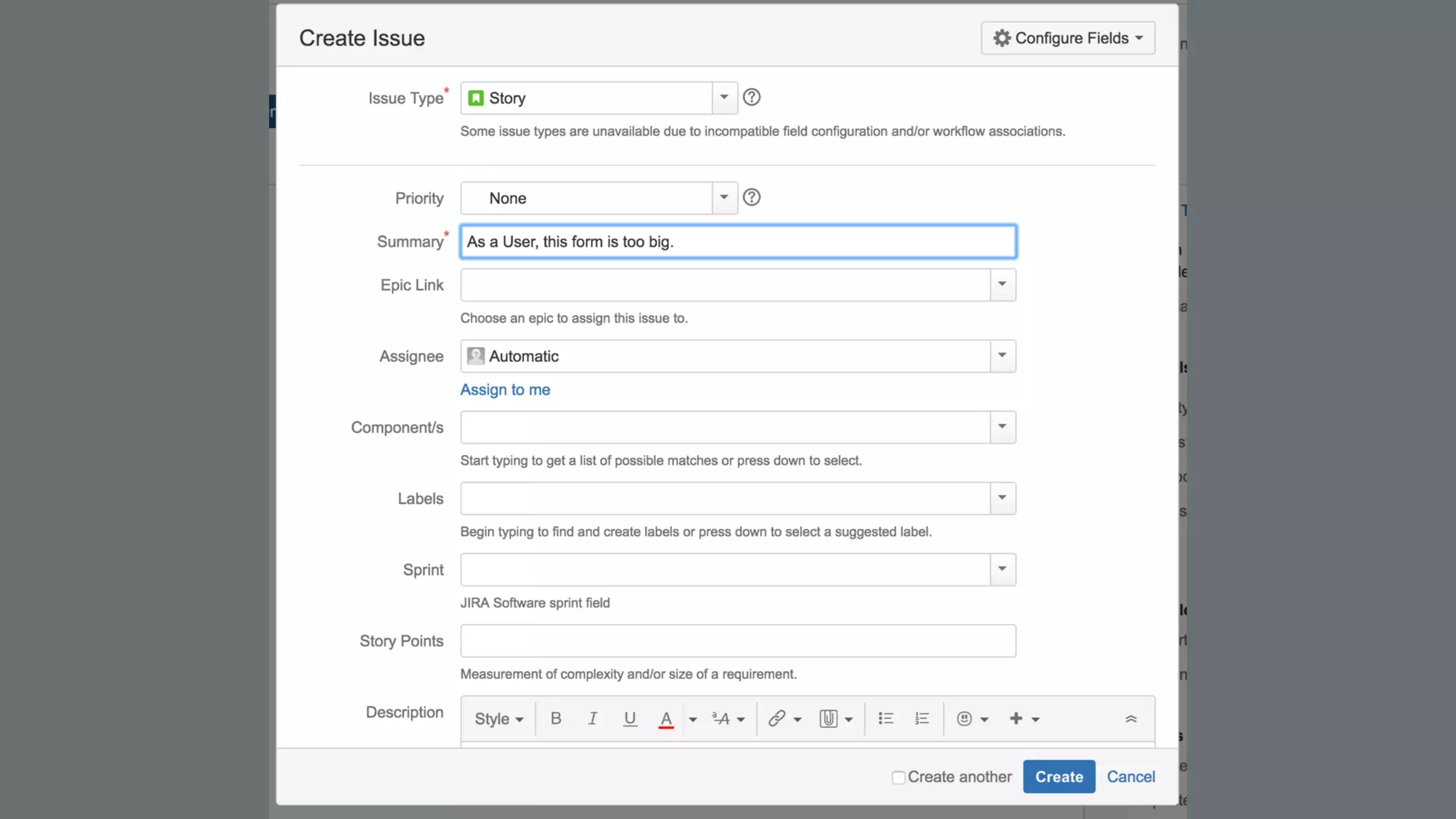
Task: Insert a numbered list in Description
Action: click(922, 719)
